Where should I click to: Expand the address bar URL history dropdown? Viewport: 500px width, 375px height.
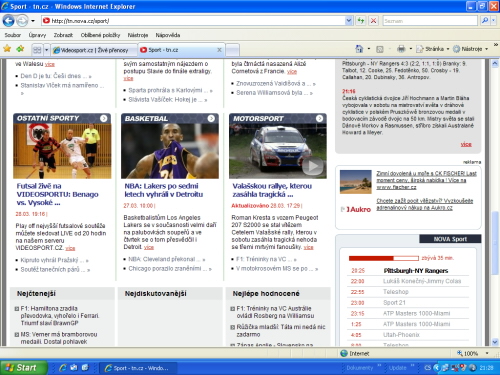pos(349,21)
